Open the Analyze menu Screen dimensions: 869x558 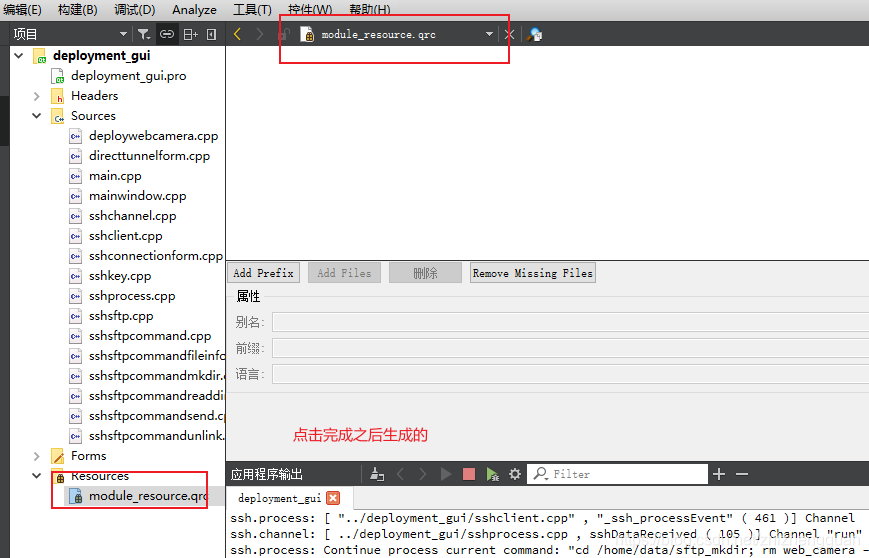point(194,9)
